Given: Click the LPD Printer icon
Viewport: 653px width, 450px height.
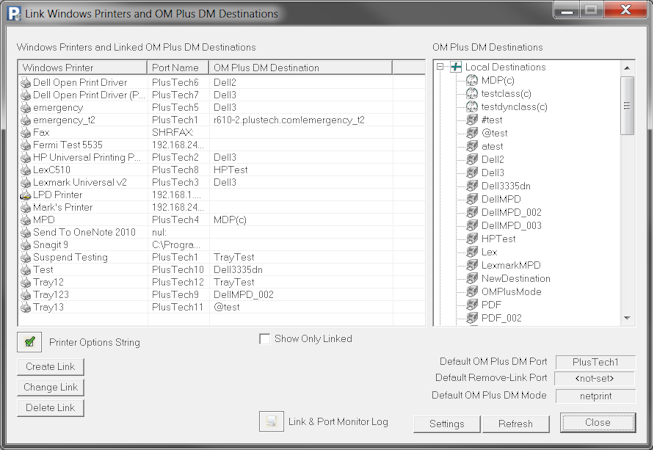Looking at the screenshot, I should click(26, 195).
